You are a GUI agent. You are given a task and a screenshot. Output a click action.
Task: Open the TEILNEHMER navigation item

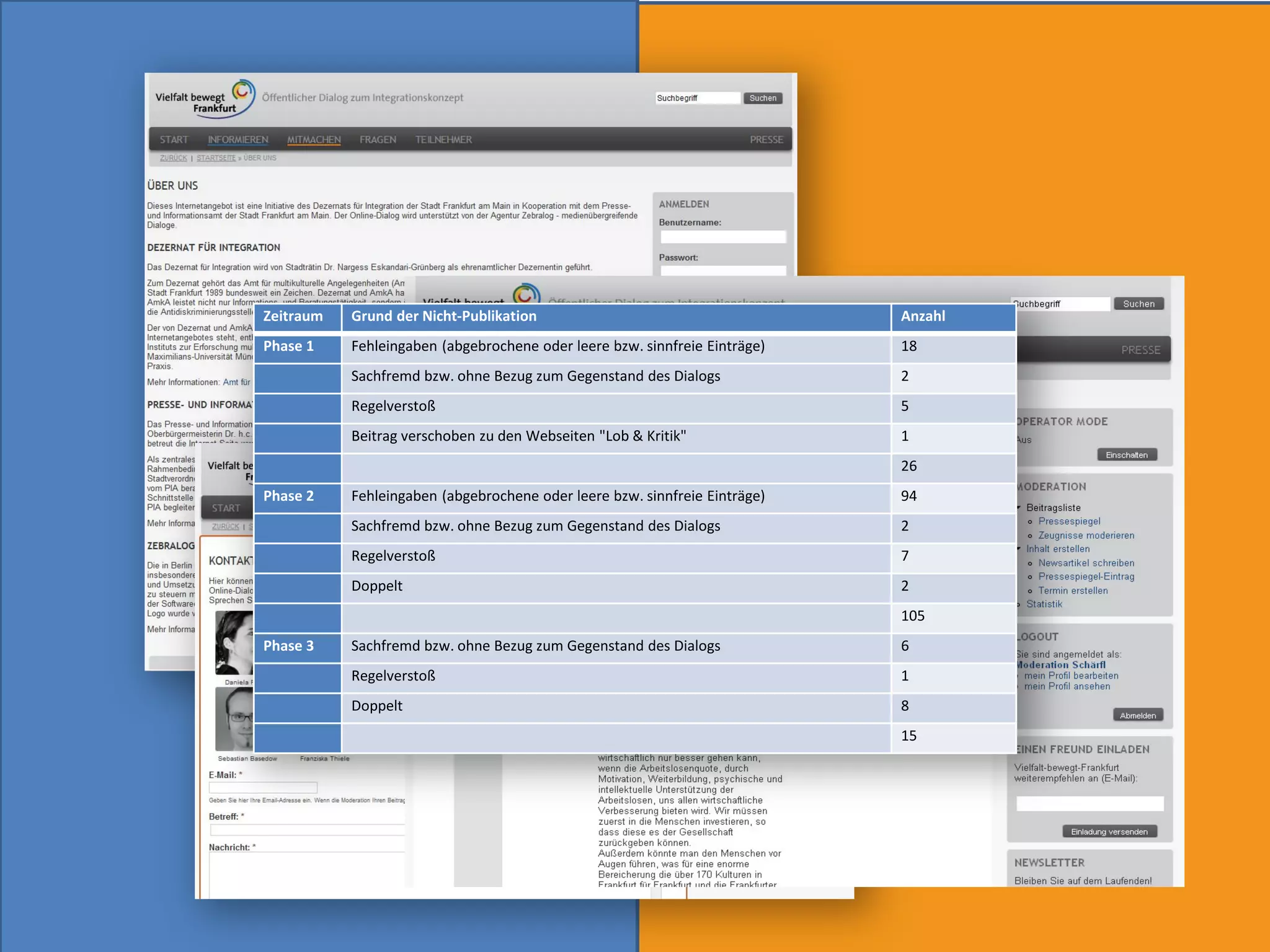443,139
